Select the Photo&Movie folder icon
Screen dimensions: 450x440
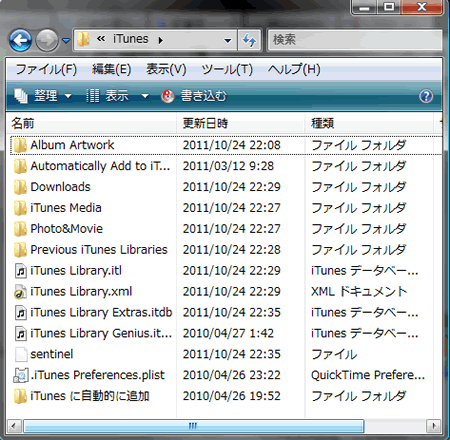[x=20, y=229]
